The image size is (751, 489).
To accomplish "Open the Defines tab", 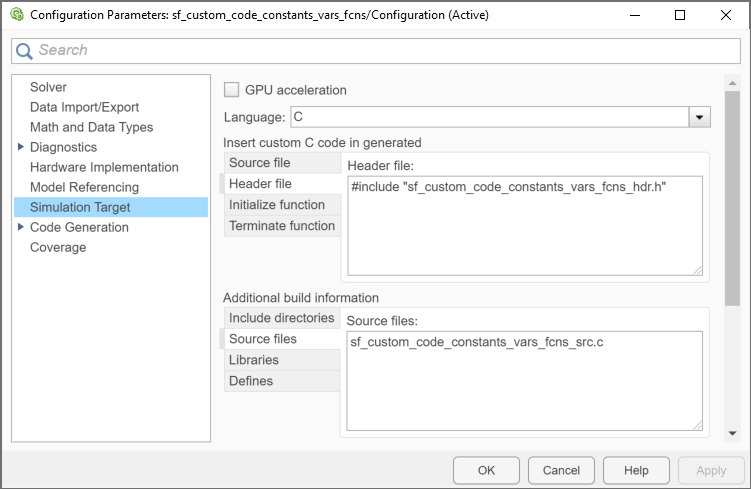I will click(251, 381).
